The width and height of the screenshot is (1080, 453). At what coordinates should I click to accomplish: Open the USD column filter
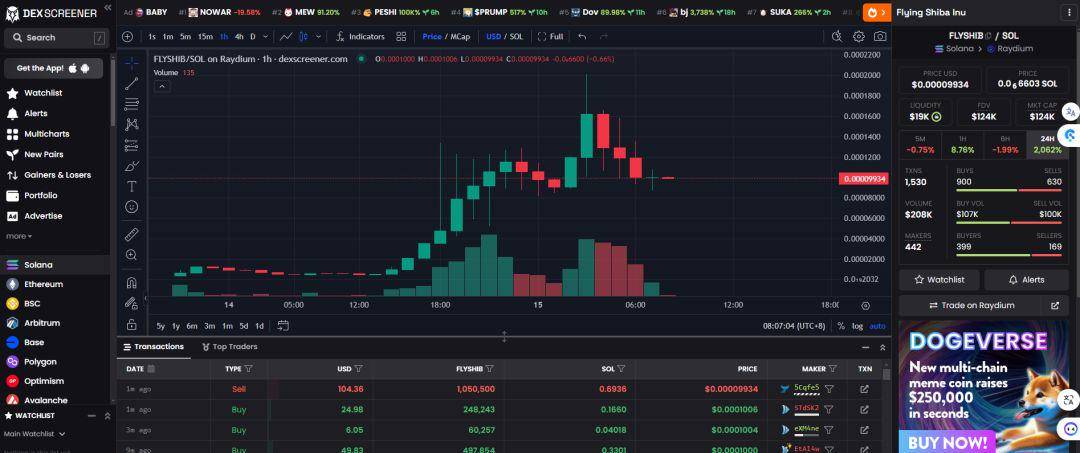click(x=358, y=369)
